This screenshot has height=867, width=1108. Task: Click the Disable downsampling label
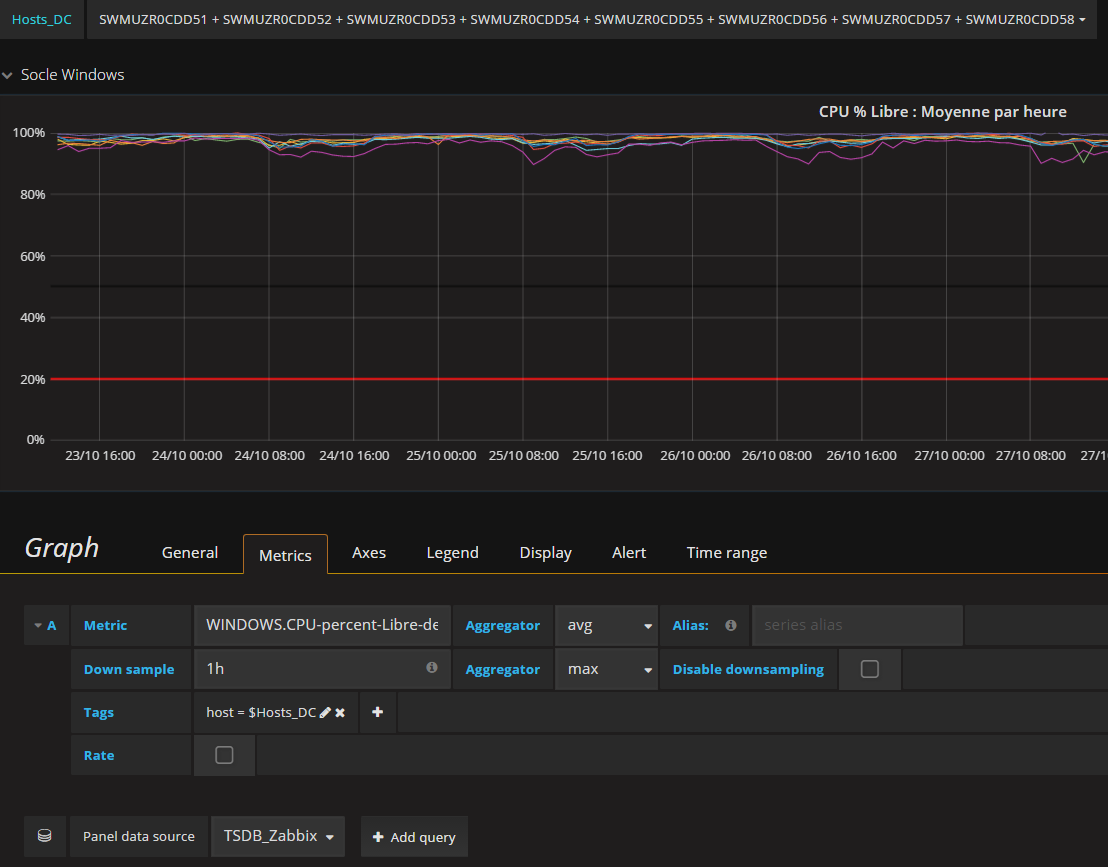click(x=748, y=669)
